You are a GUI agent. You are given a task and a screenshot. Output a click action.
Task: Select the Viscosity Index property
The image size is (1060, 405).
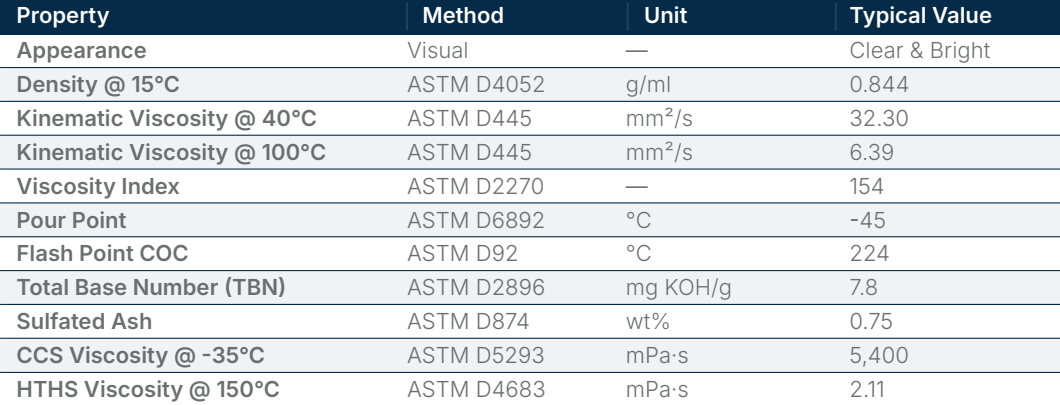point(98,186)
